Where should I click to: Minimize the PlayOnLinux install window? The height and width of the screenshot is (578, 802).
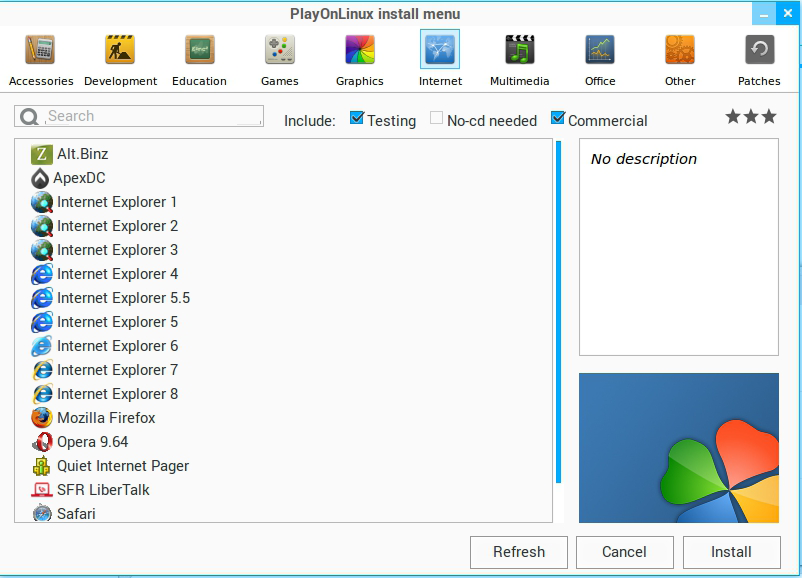click(x=764, y=14)
